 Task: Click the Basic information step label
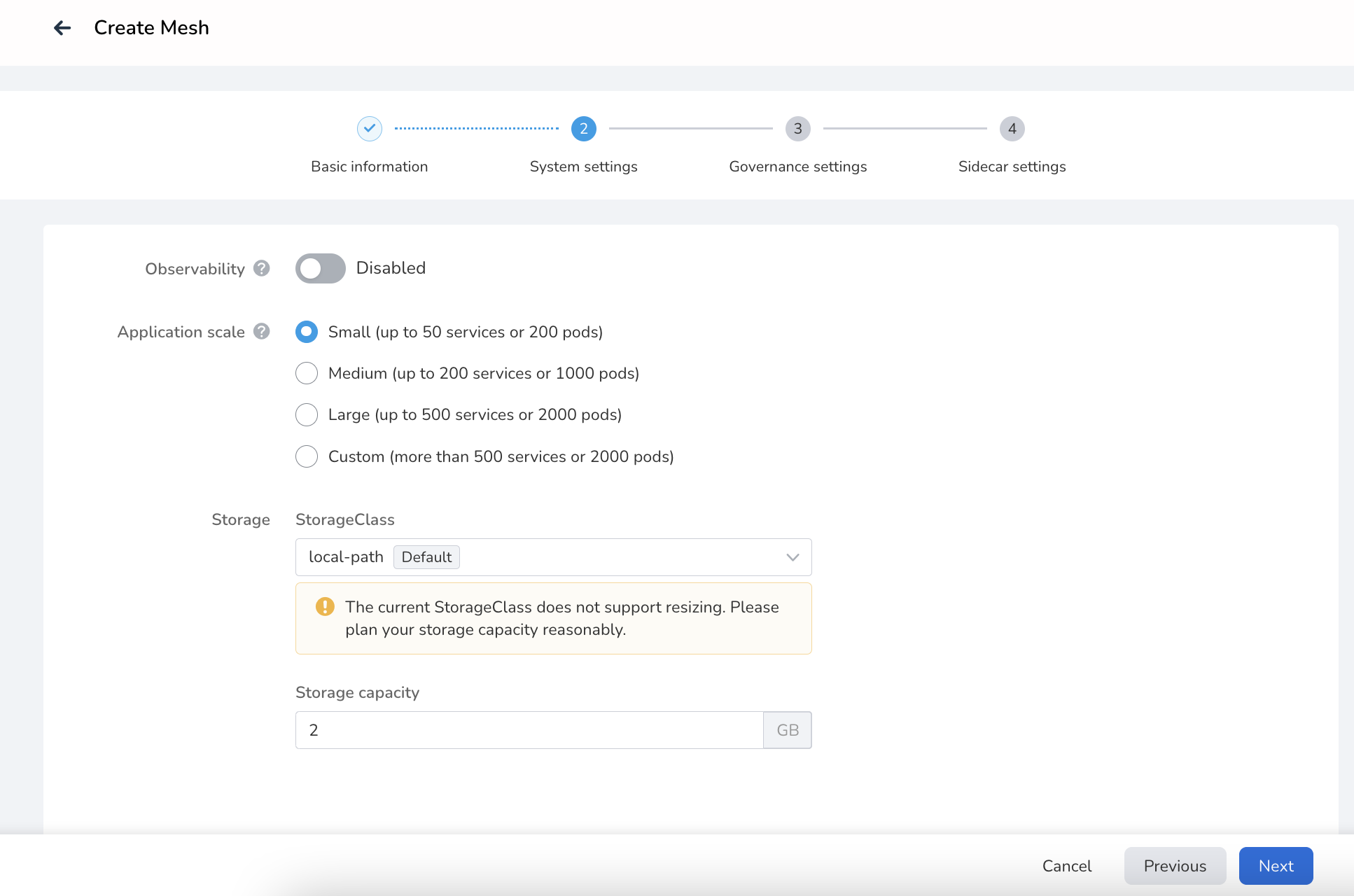point(370,167)
